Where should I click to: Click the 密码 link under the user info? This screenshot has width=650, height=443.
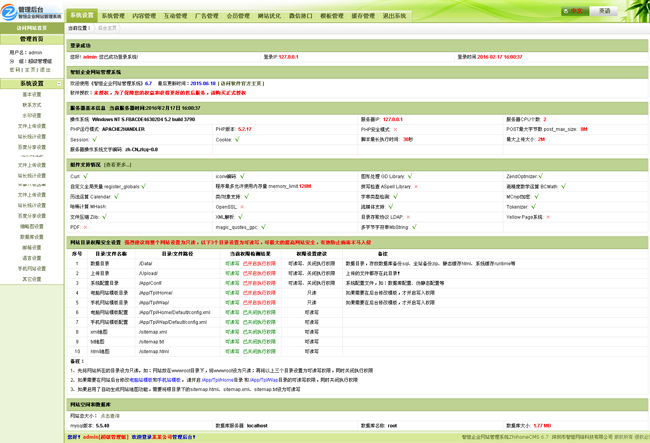pyautogui.click(x=15, y=70)
